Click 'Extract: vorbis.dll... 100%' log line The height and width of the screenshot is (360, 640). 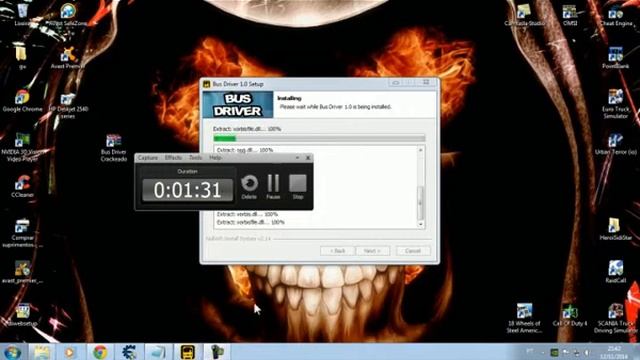[x=247, y=214]
